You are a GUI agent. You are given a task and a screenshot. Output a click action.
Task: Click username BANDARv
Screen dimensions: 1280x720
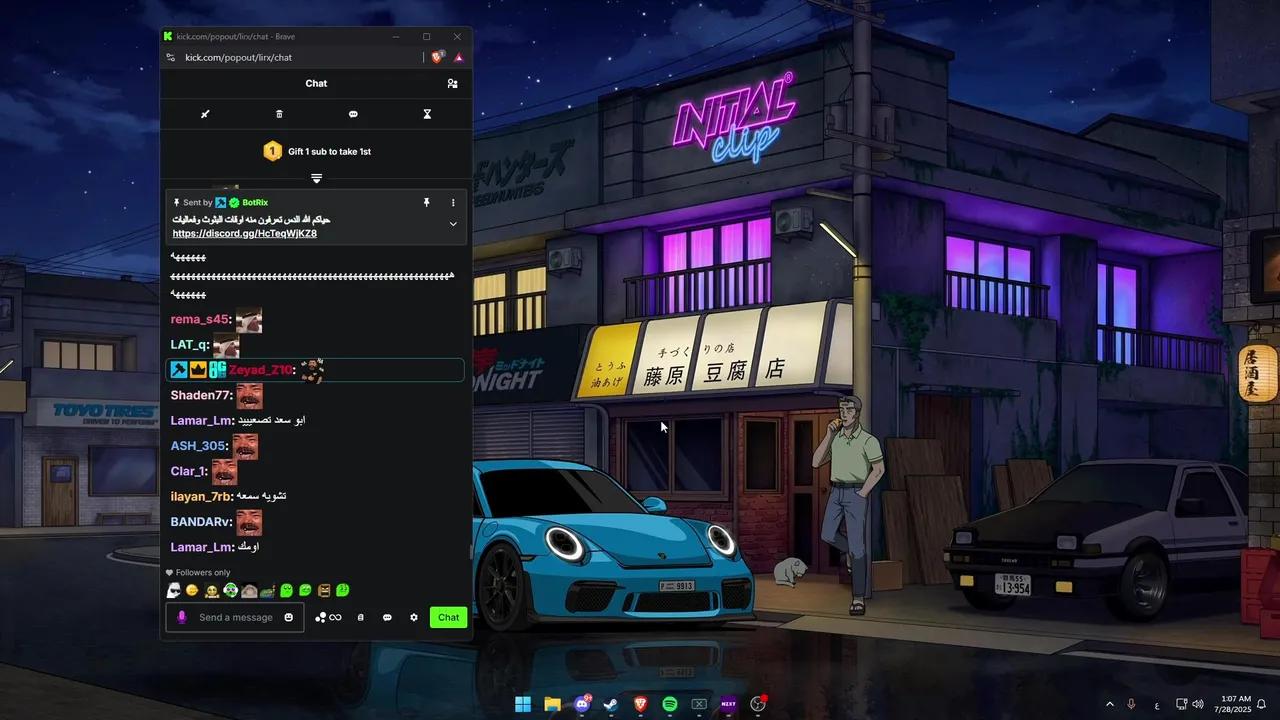click(x=201, y=522)
